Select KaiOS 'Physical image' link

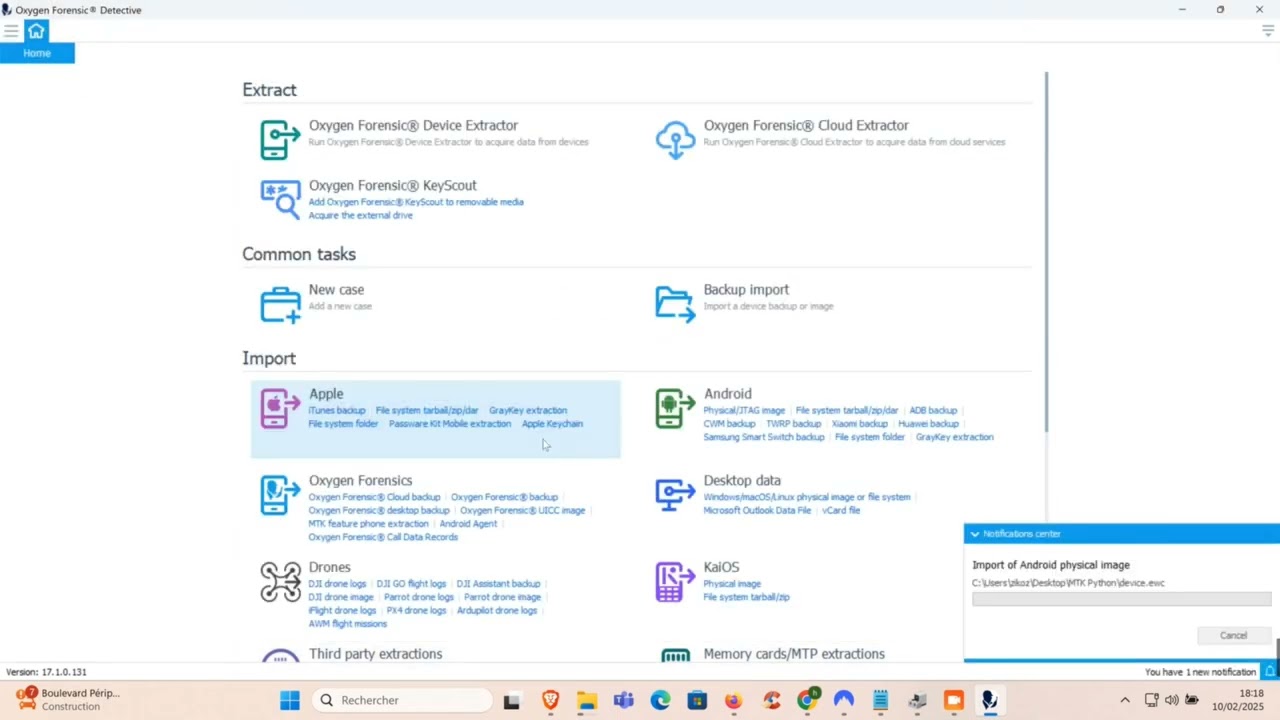tap(732, 584)
